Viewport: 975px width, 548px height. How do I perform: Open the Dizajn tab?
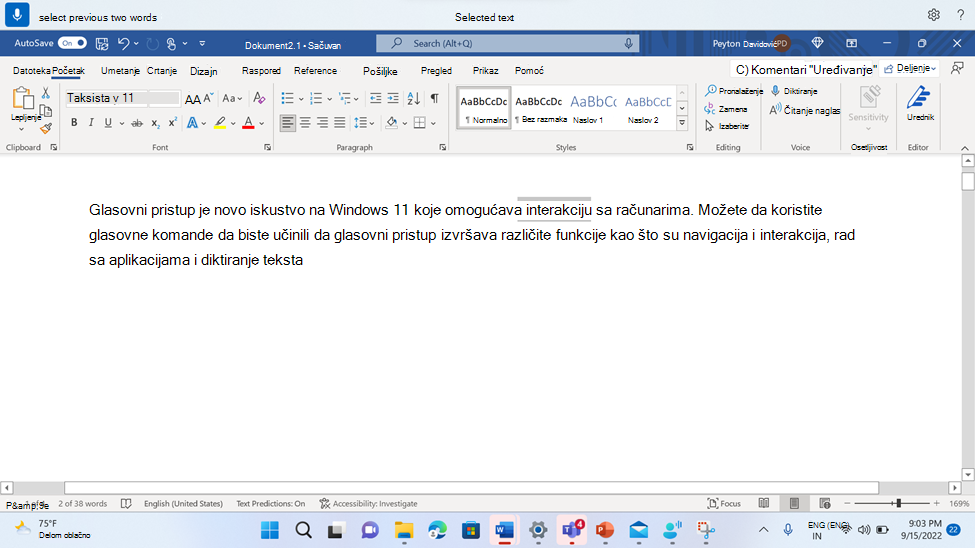click(x=203, y=72)
